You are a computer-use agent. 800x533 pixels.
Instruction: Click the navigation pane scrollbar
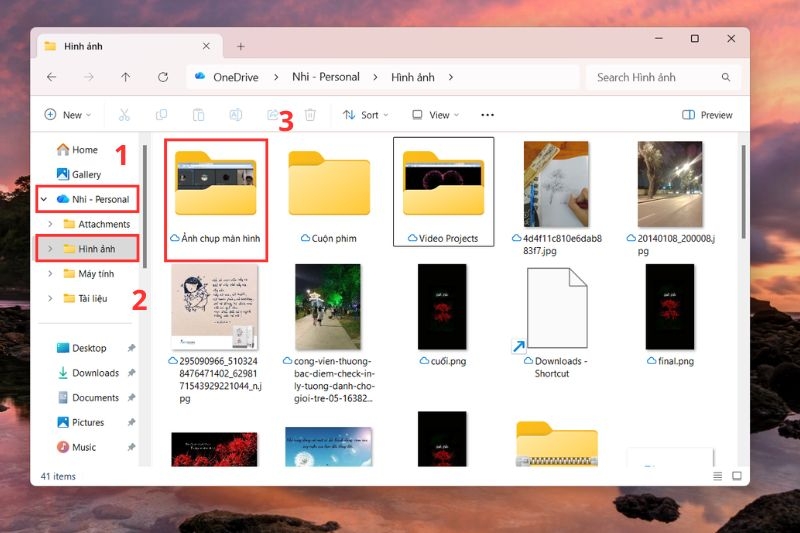[x=145, y=207]
